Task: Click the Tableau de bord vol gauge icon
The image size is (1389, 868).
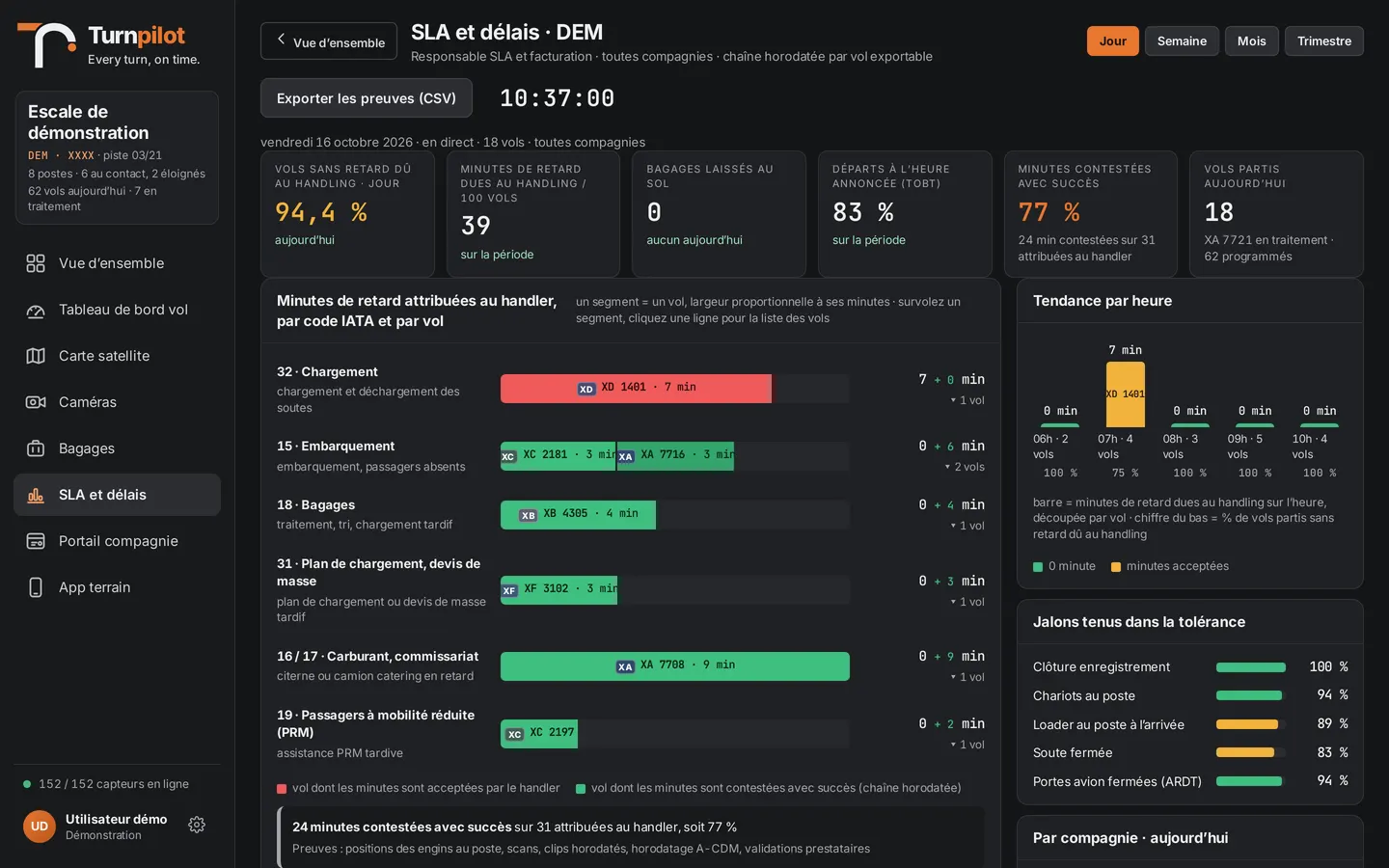Action: point(36,310)
